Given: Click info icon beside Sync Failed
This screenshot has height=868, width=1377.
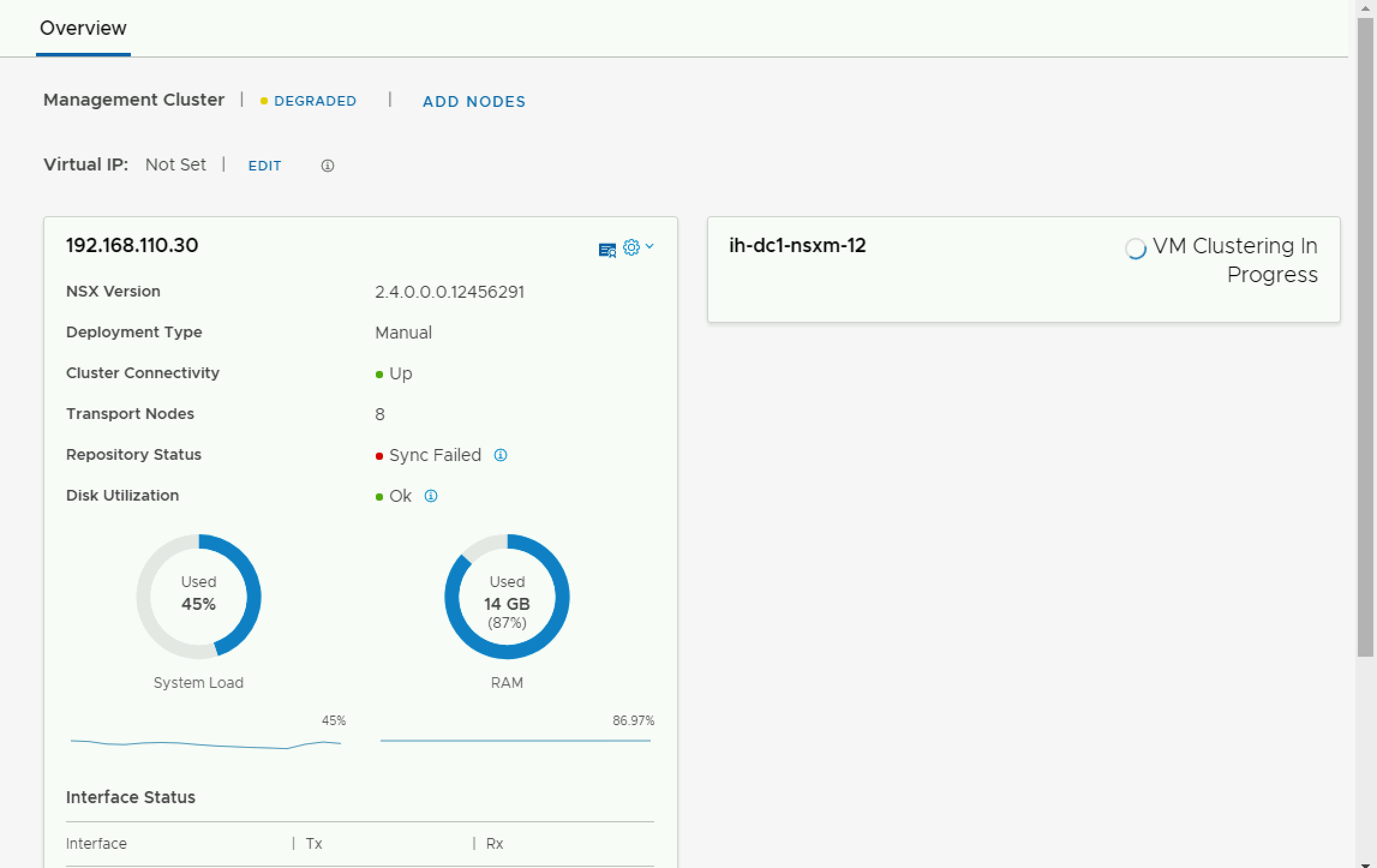Looking at the screenshot, I should pyautogui.click(x=500, y=455).
